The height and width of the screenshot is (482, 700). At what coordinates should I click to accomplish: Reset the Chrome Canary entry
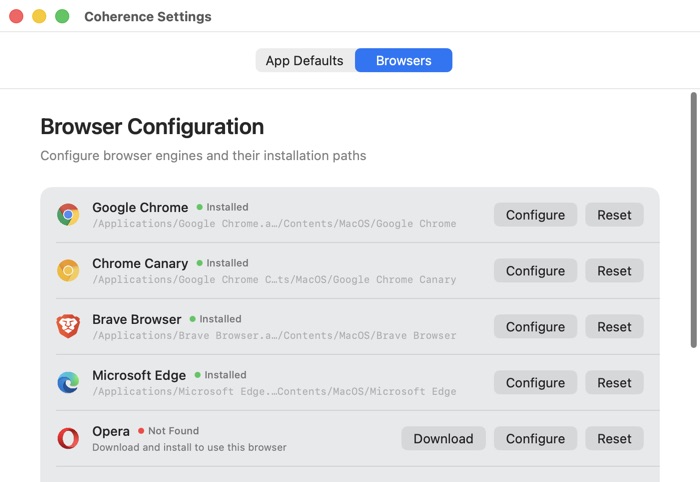pyautogui.click(x=614, y=270)
